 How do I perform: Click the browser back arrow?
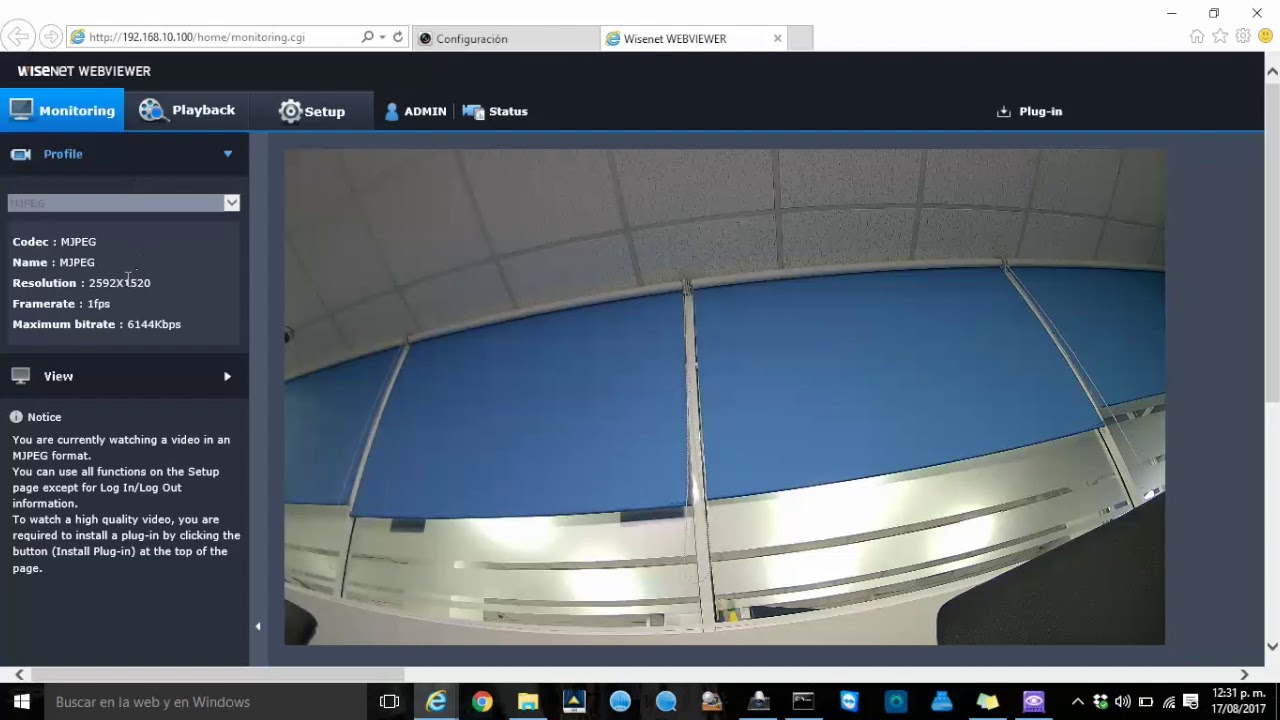tap(17, 37)
